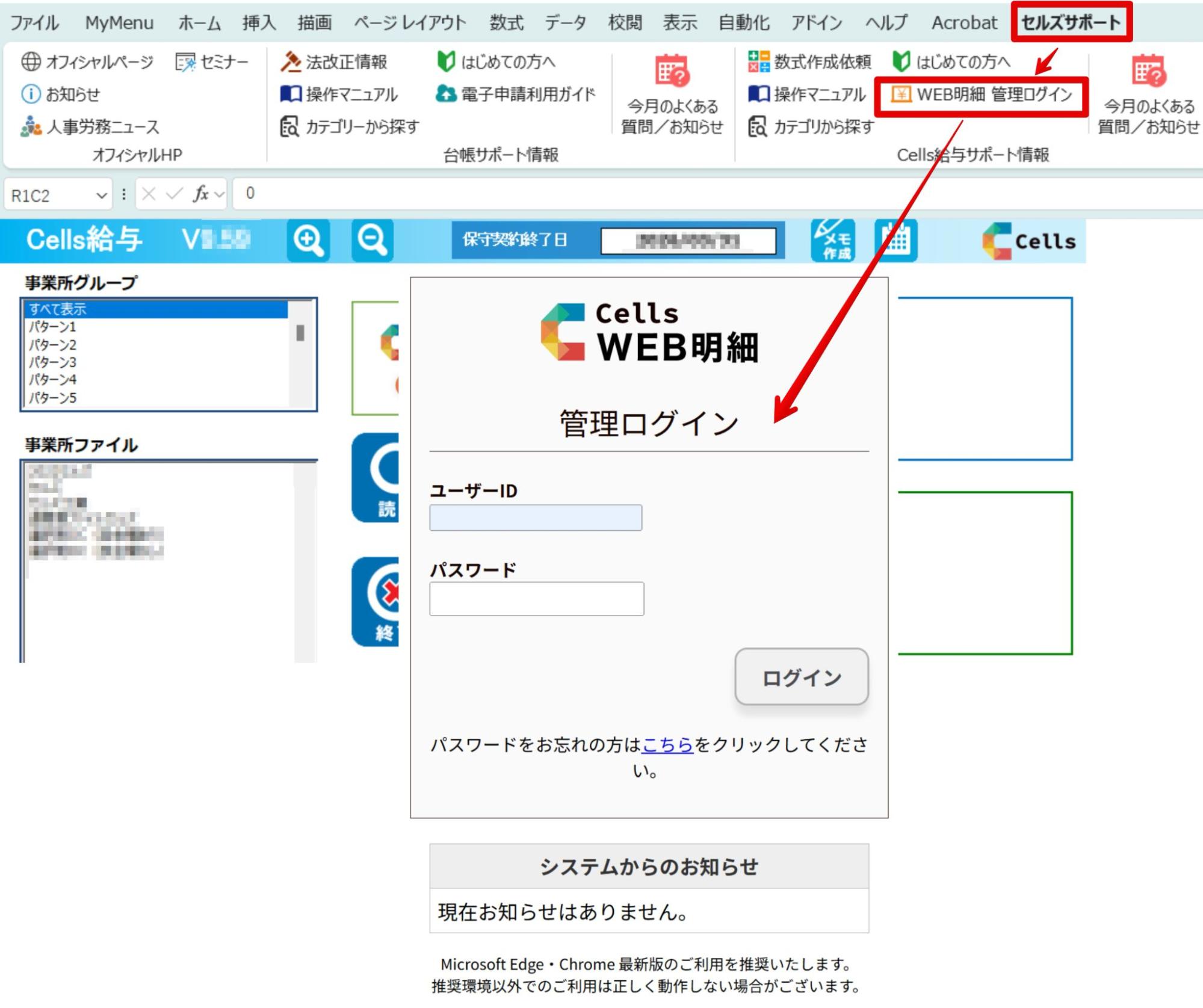
Task: Click the zoom in magnifier icon
Action: tap(308, 241)
